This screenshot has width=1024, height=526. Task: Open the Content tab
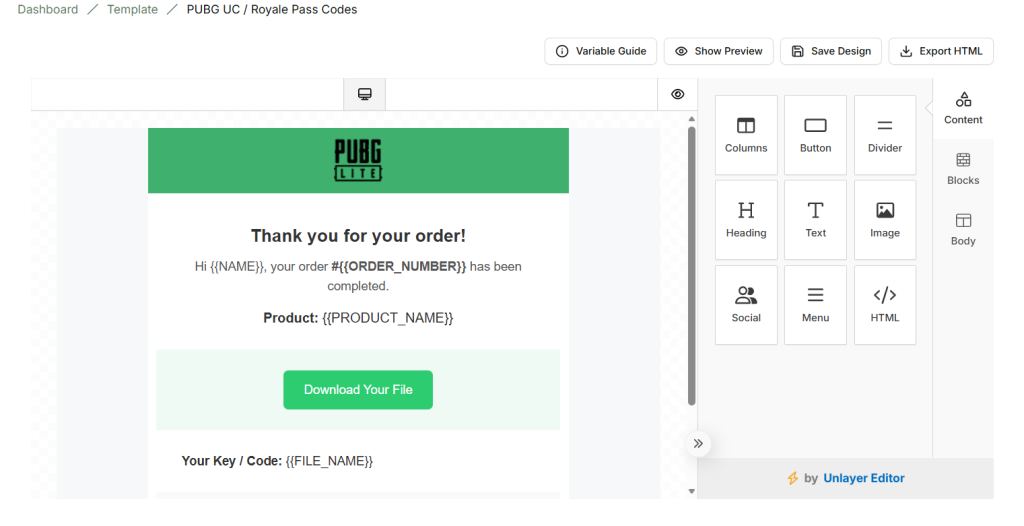coord(963,108)
